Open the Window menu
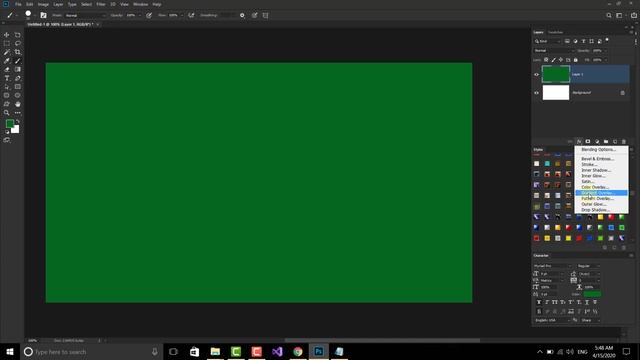This screenshot has height=360, width=640. [x=140, y=4]
